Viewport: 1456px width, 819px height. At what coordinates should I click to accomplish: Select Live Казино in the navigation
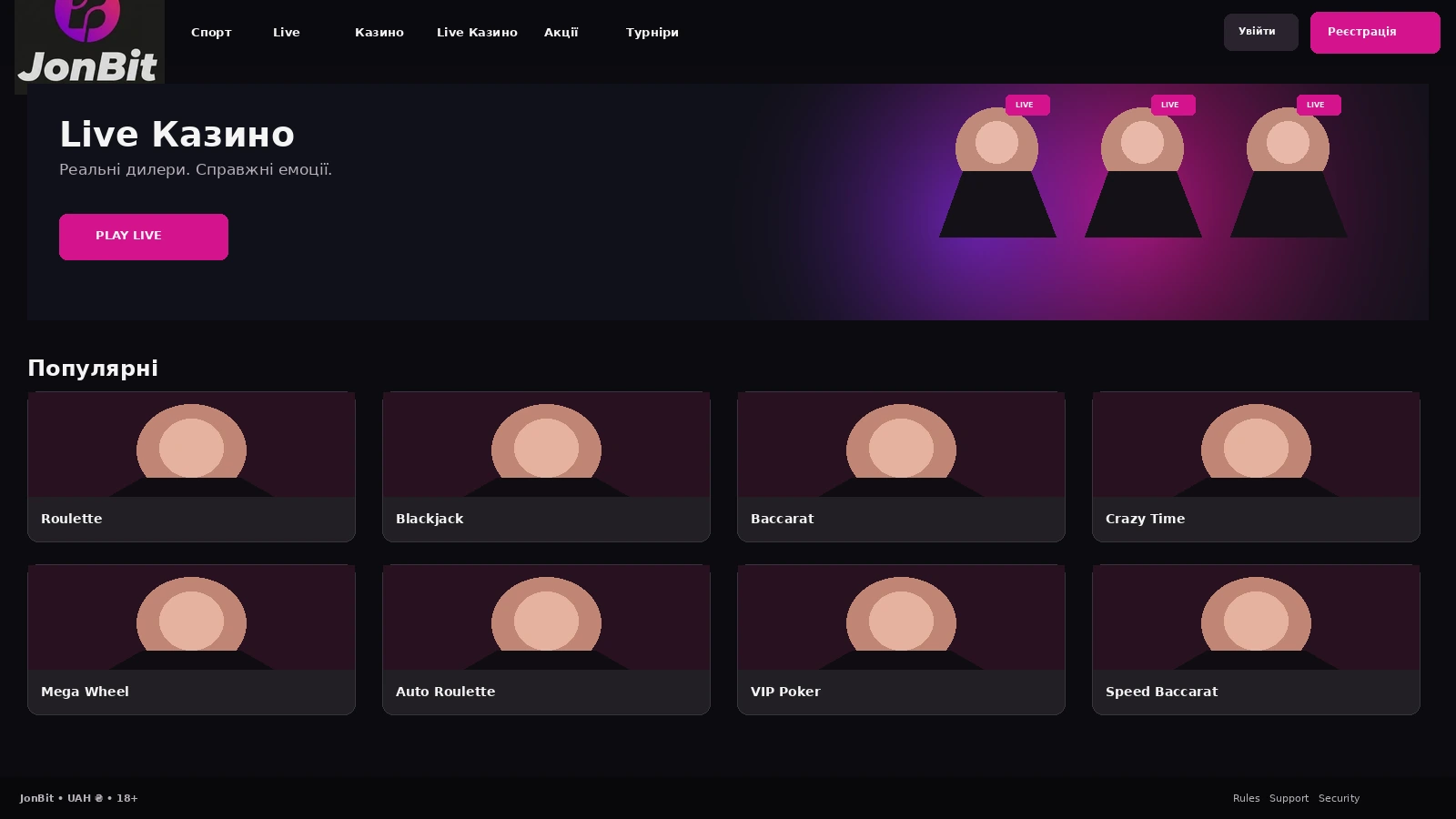coord(477,33)
